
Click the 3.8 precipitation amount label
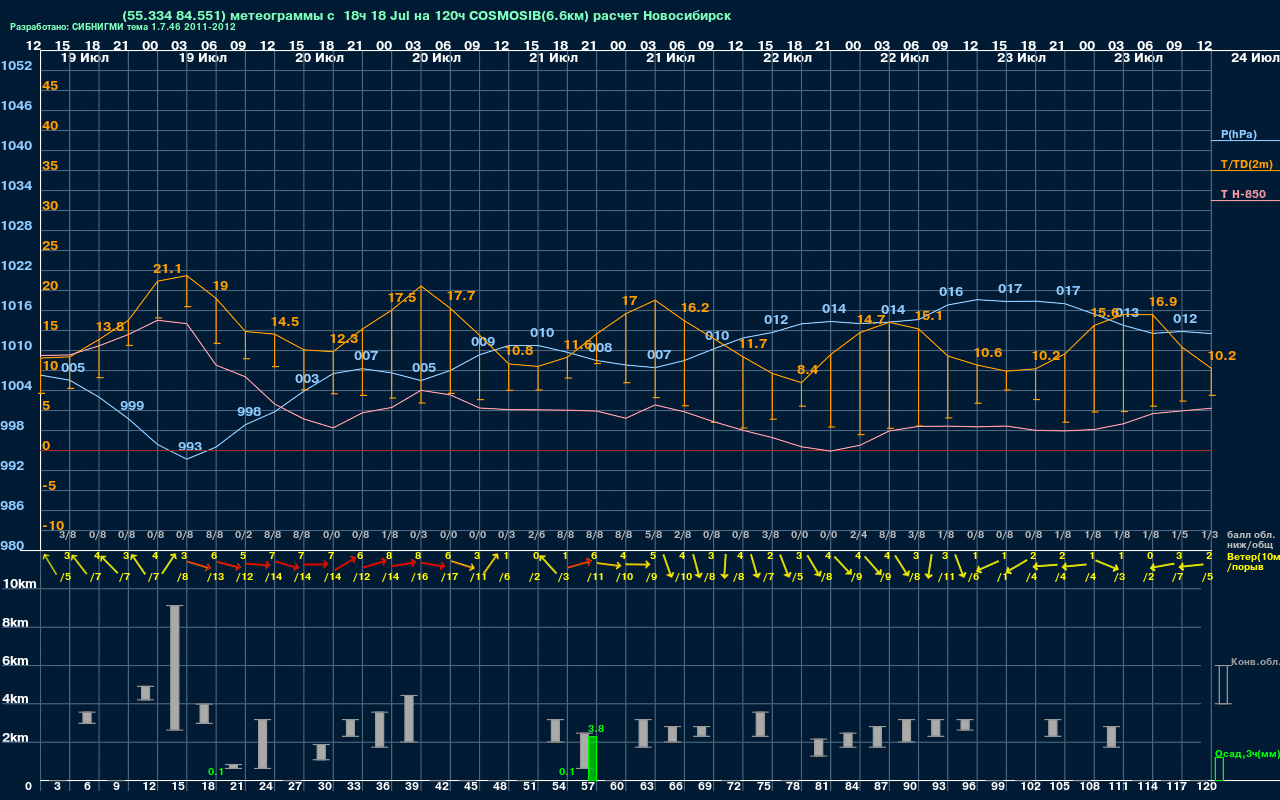[597, 729]
